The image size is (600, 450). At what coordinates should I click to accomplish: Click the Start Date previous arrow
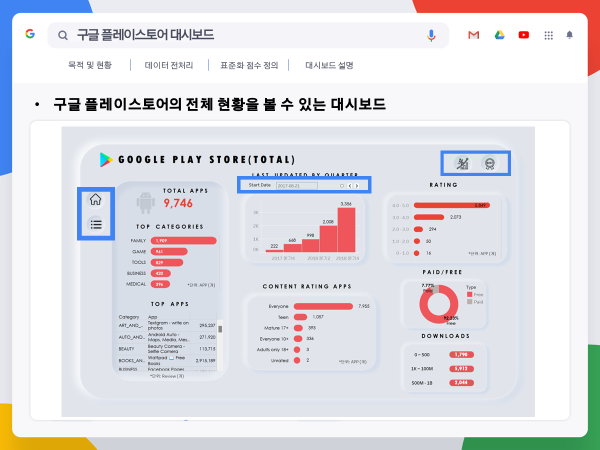(x=350, y=186)
